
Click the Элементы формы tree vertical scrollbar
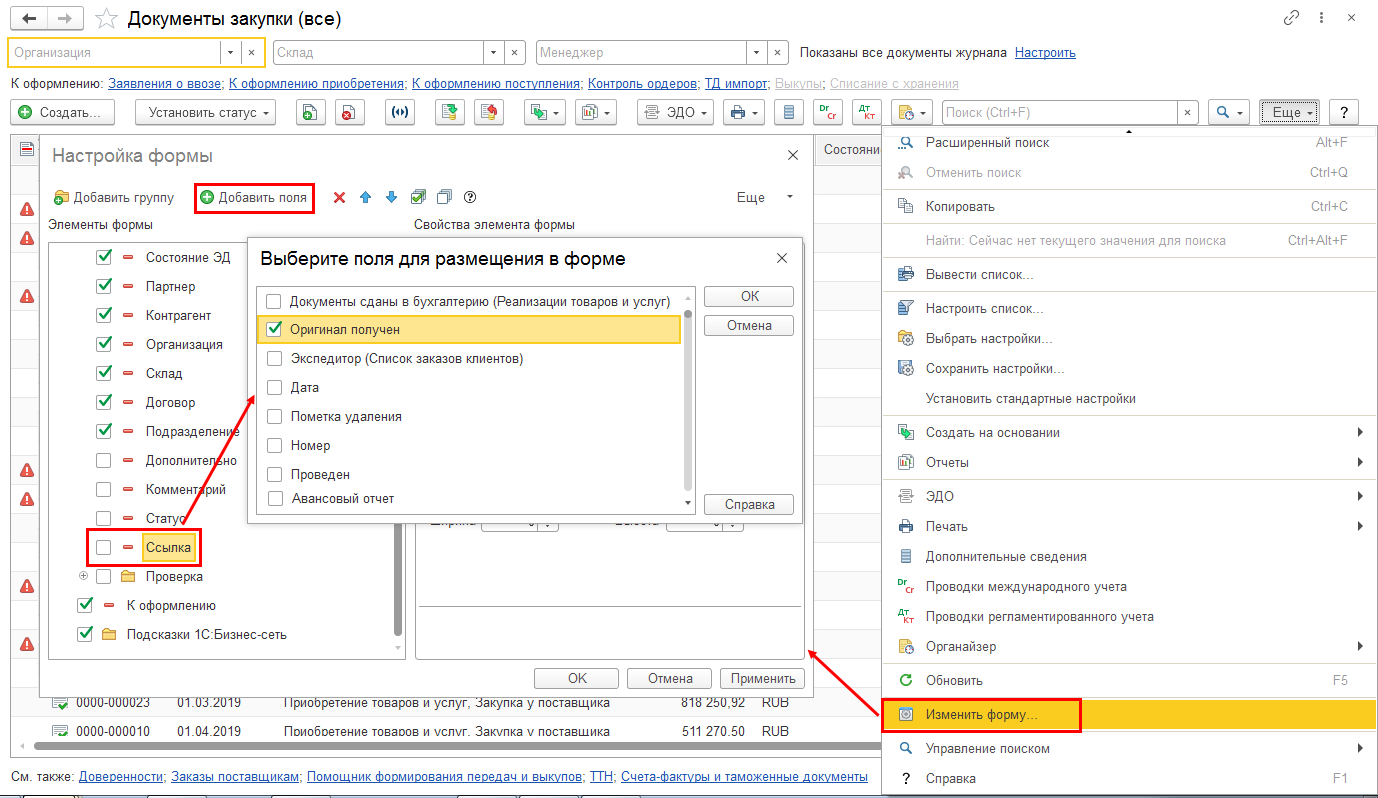[398, 452]
